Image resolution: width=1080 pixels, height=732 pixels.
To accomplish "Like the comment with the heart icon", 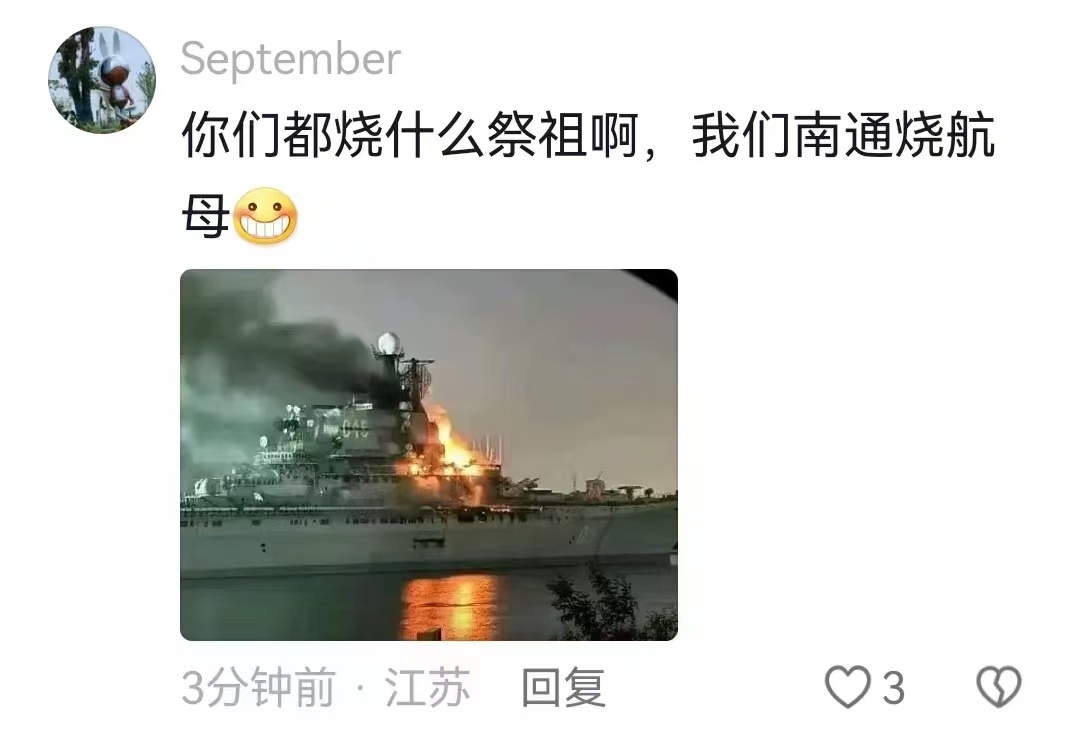I will pos(847,687).
